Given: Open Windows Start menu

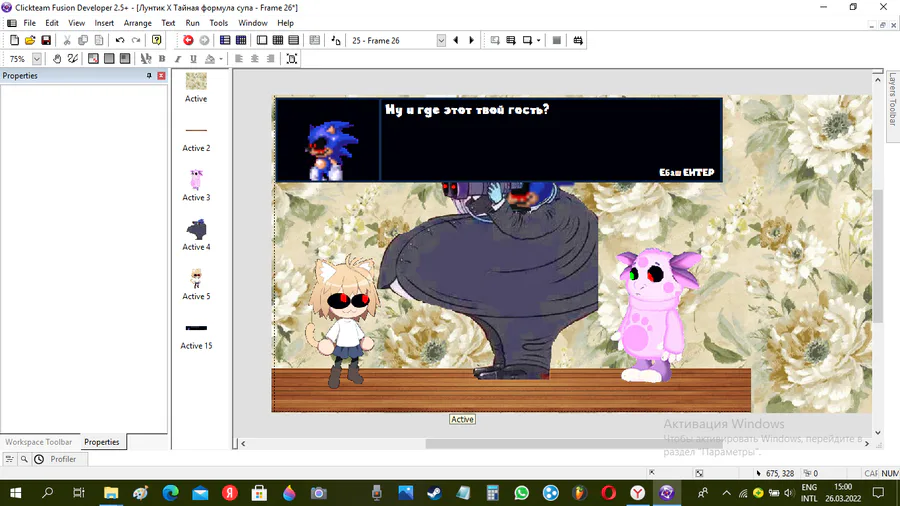Looking at the screenshot, I should point(16,493).
